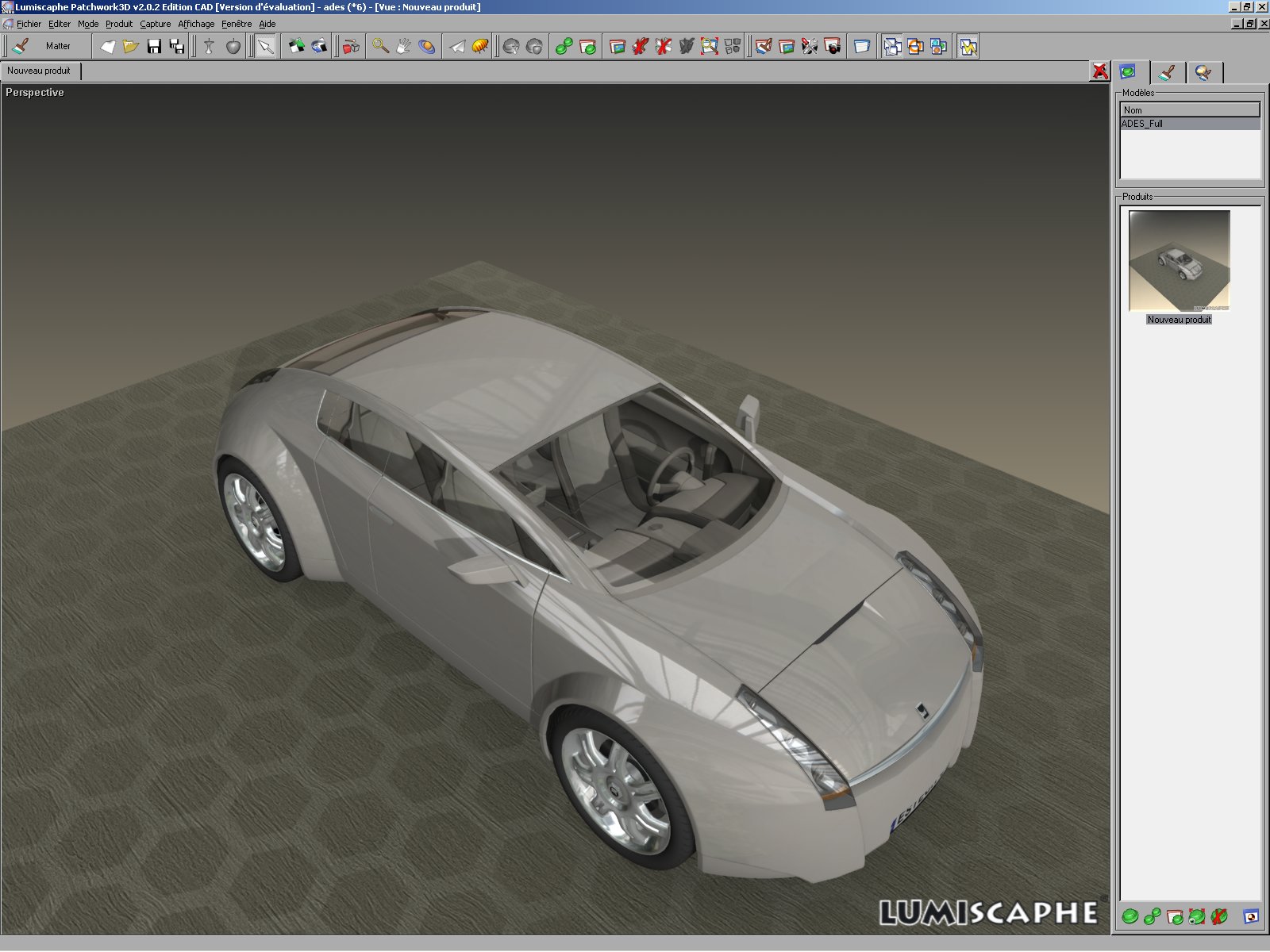Viewport: 1270px width, 952px height.
Task: Open the Fenêtre menu
Action: (237, 24)
